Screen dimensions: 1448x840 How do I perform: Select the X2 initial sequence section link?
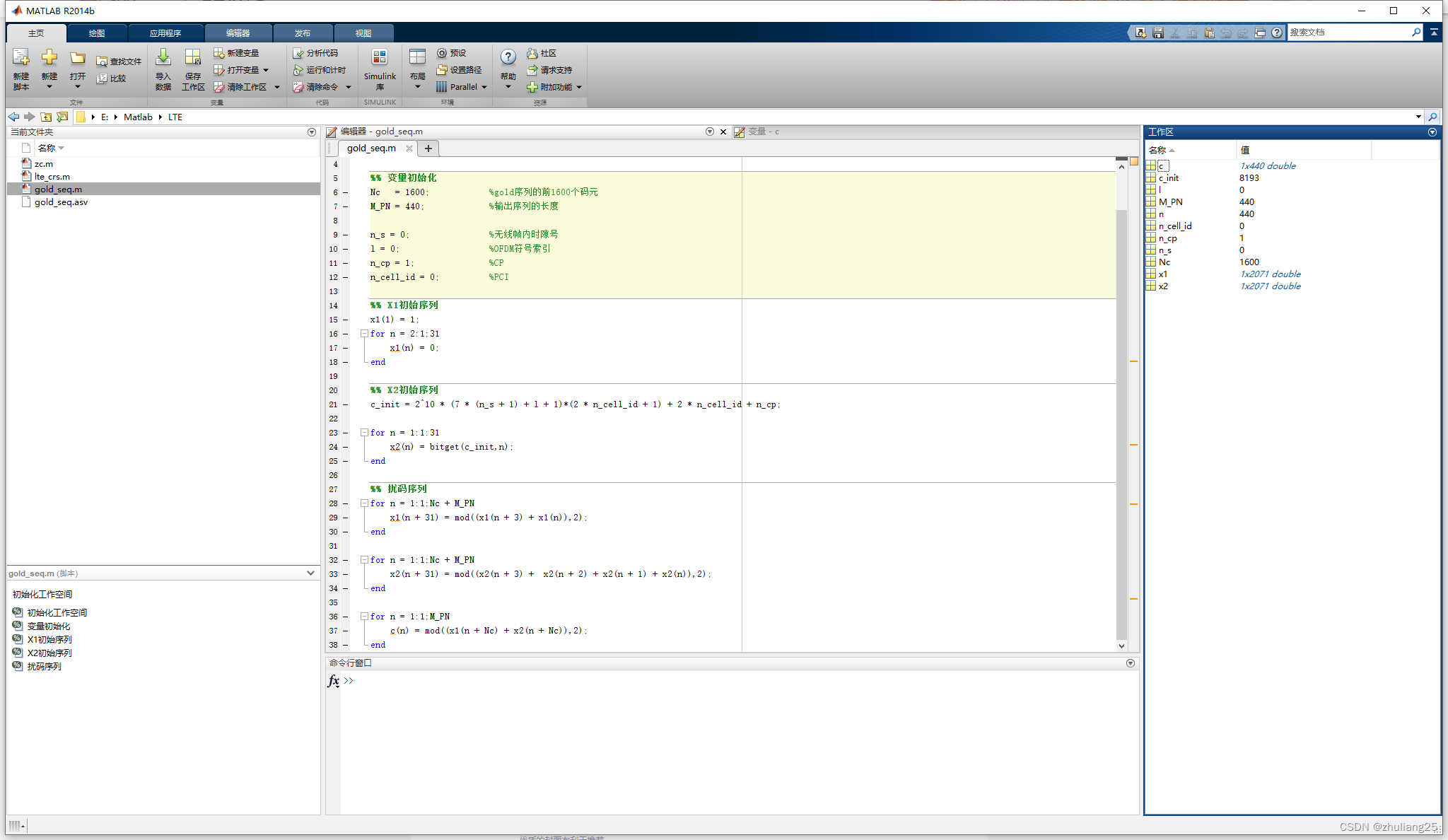[49, 653]
